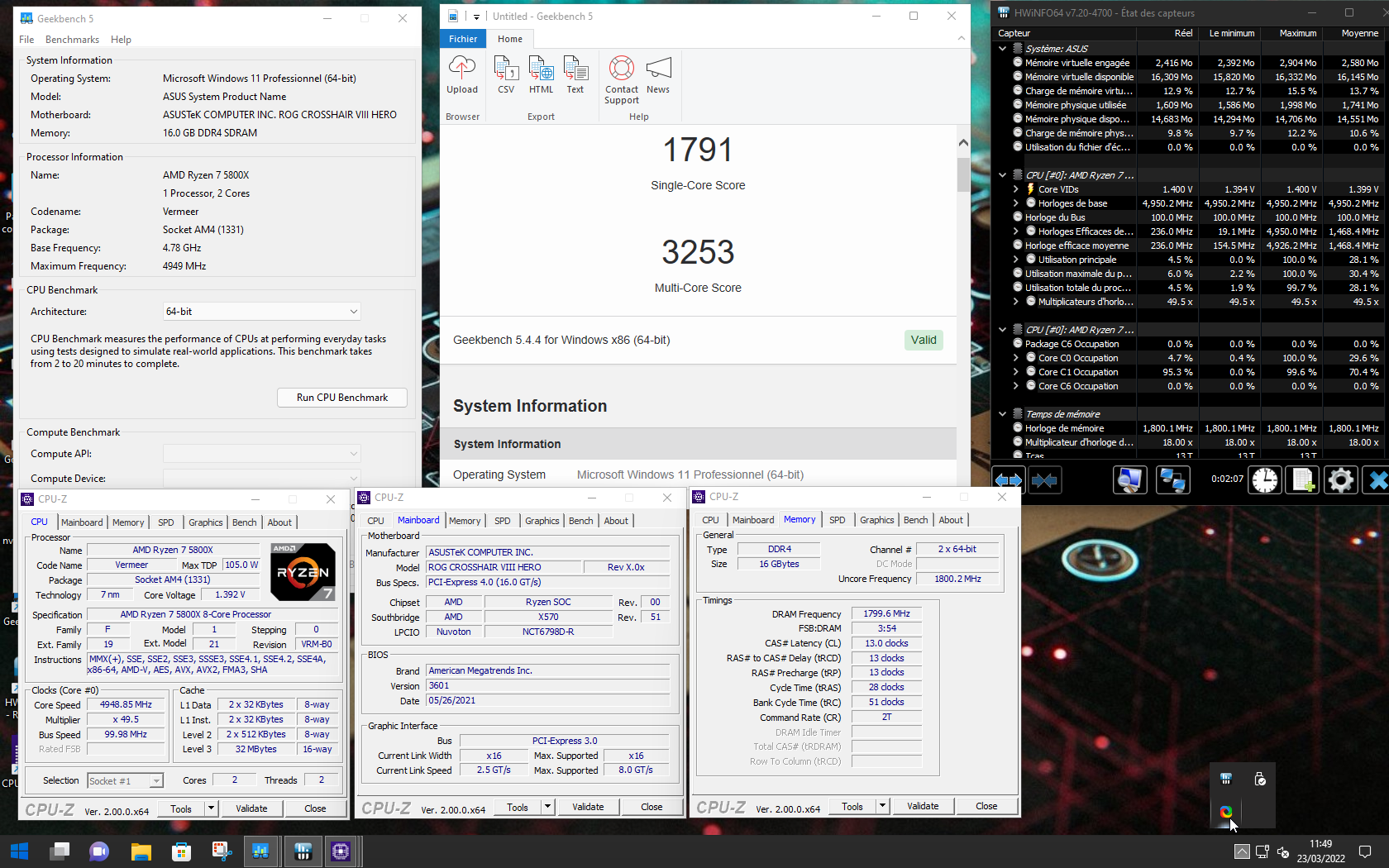Click HWiNFO log file with plus icon
The image size is (1389, 868).
(x=1303, y=480)
